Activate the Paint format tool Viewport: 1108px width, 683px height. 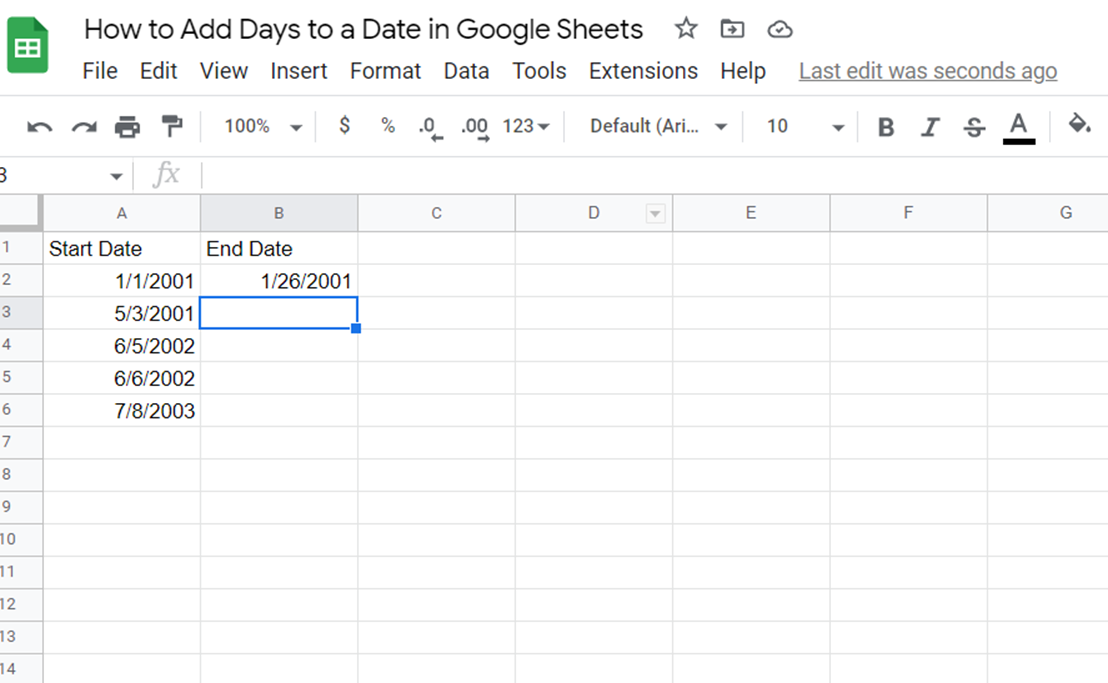pyautogui.click(x=172, y=126)
